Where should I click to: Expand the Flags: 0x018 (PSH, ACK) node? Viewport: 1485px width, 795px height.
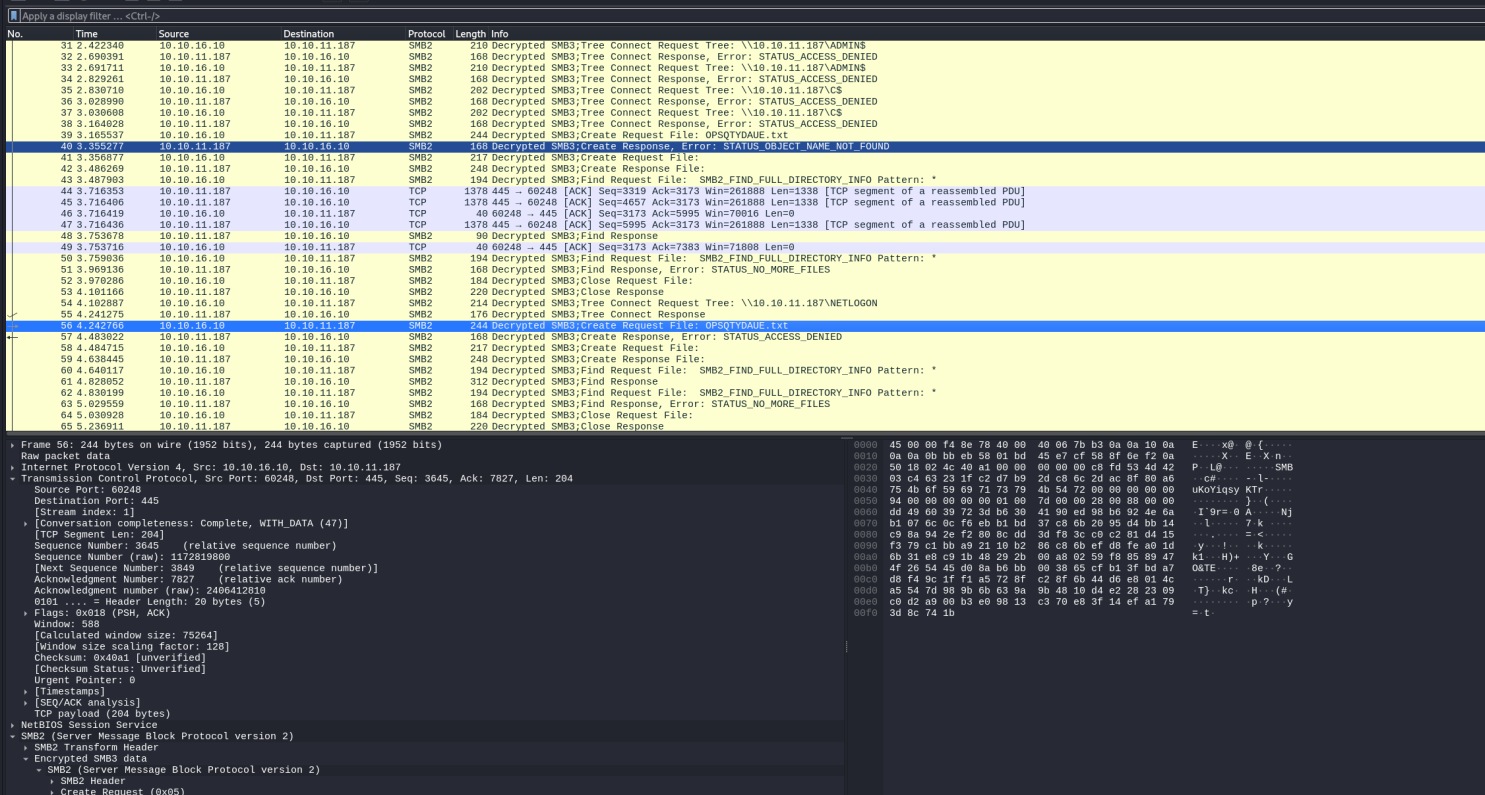26,613
